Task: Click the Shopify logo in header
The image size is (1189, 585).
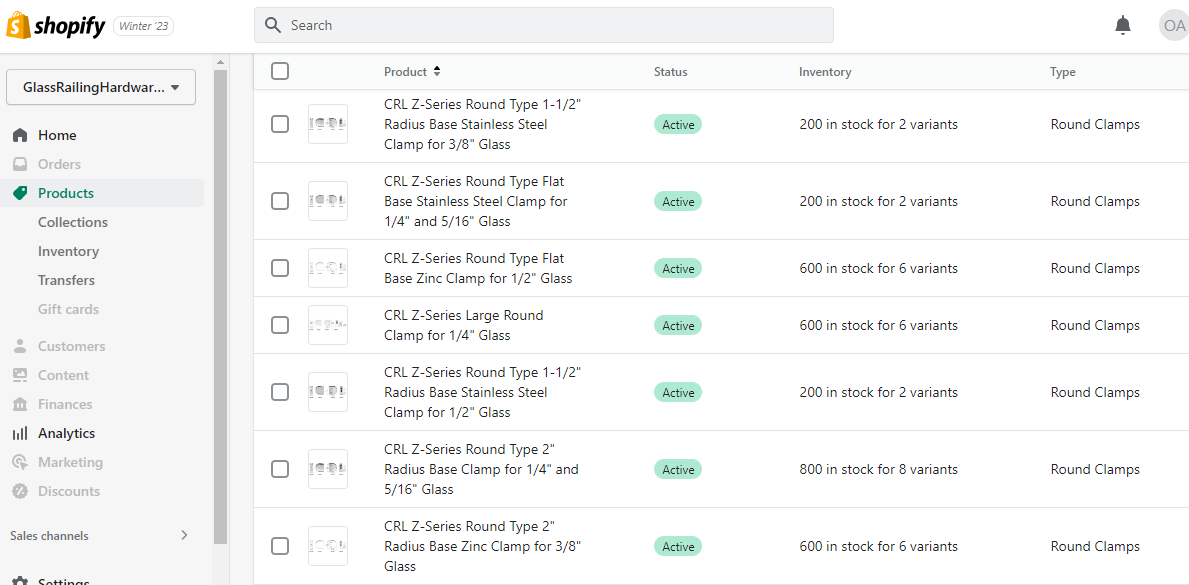Action: click(56, 26)
